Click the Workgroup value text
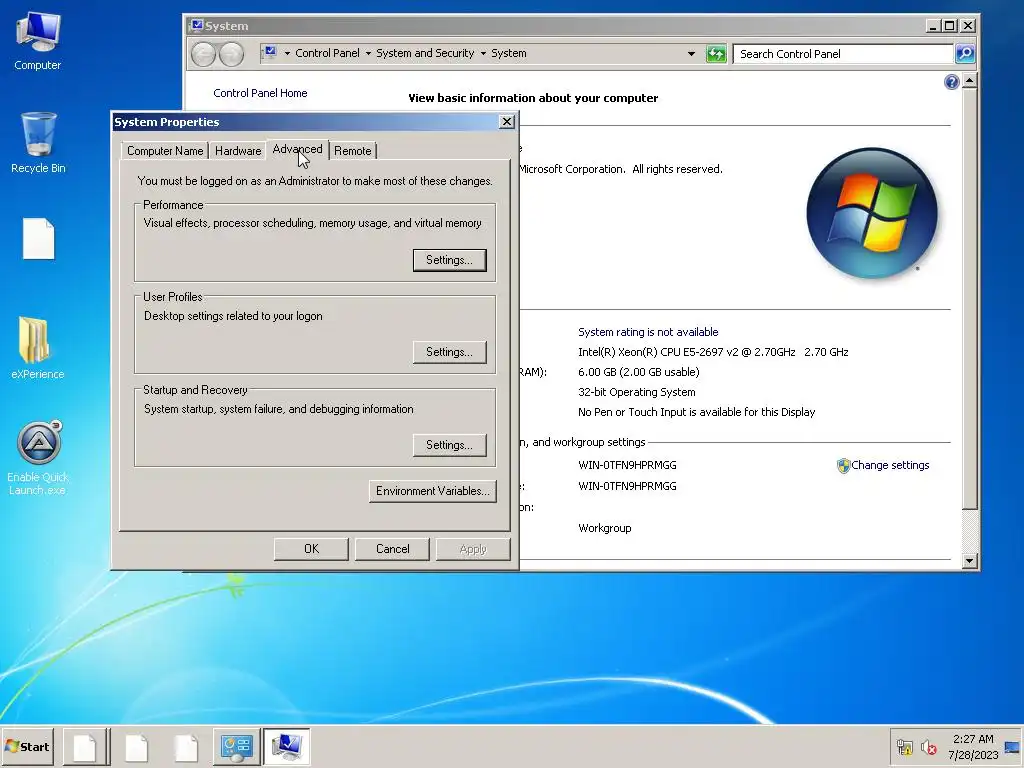 coord(605,528)
